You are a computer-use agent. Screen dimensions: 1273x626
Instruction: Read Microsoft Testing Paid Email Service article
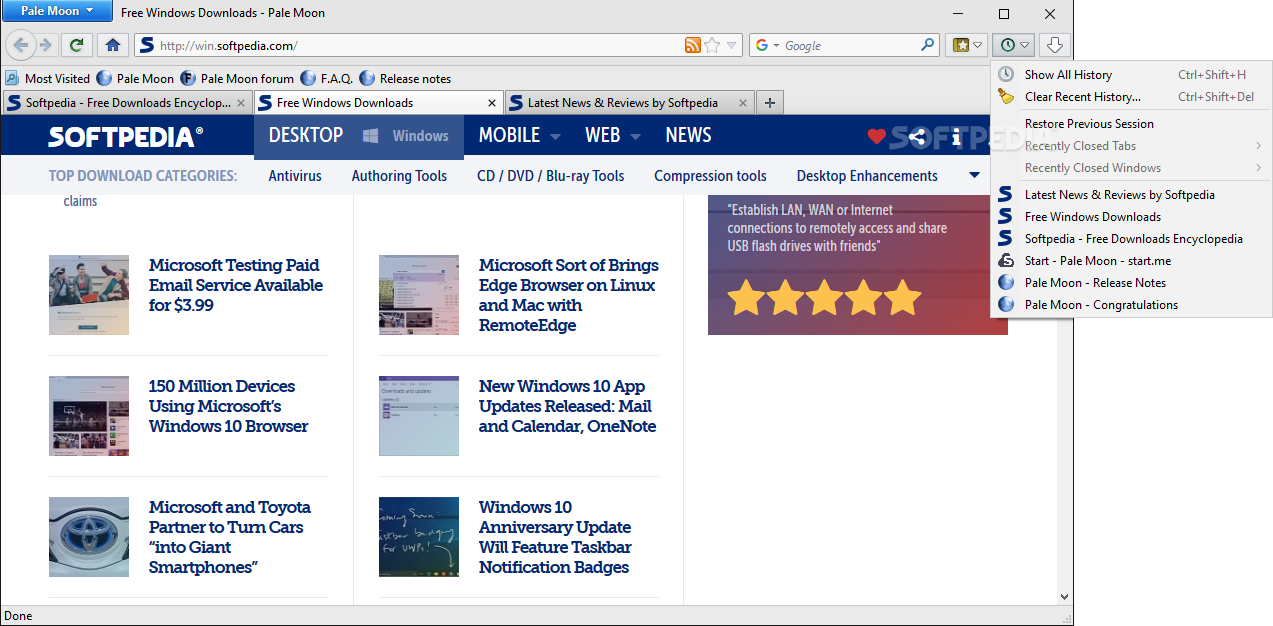click(236, 285)
